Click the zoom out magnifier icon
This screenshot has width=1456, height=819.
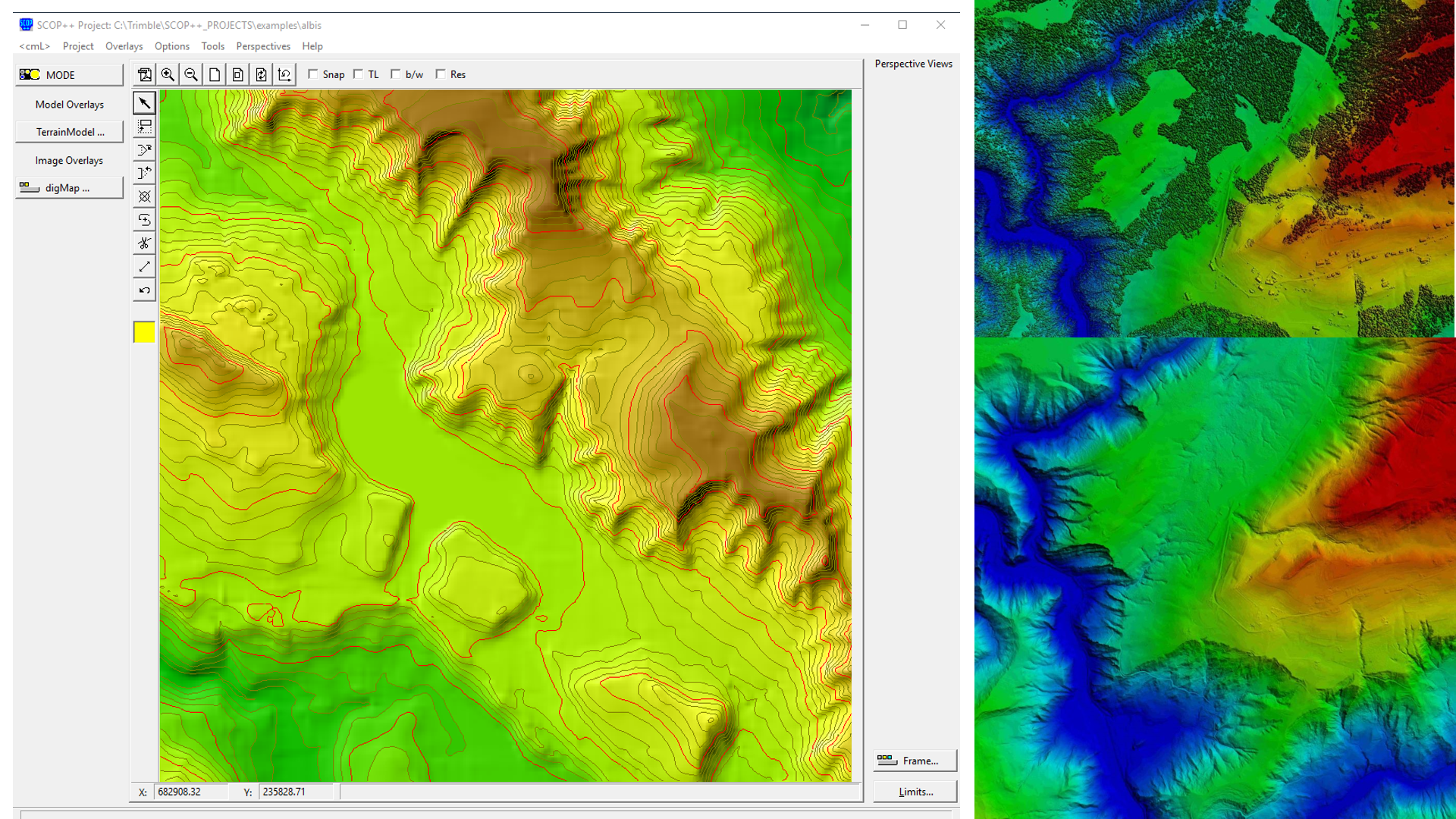click(x=191, y=74)
